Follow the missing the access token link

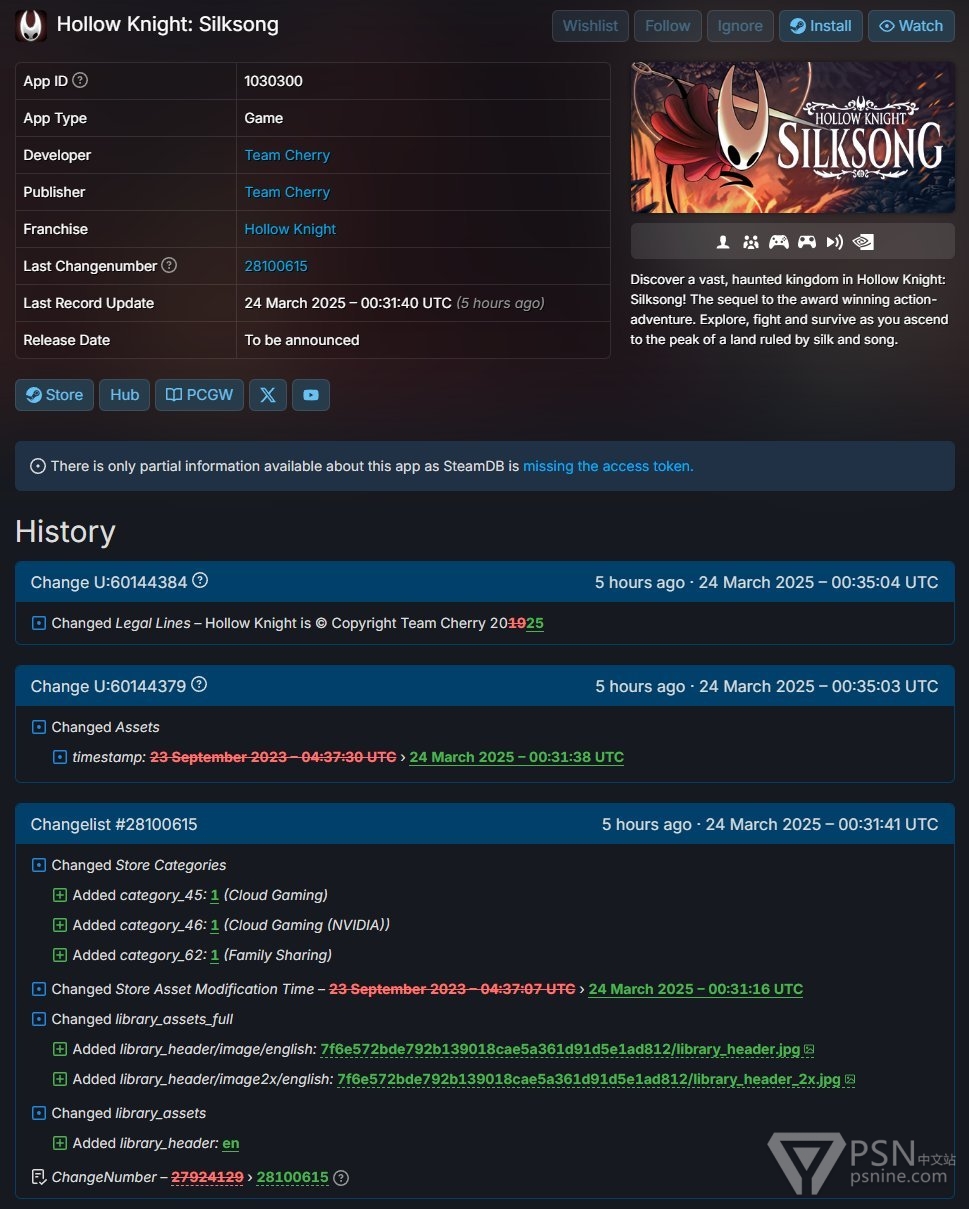coord(608,466)
